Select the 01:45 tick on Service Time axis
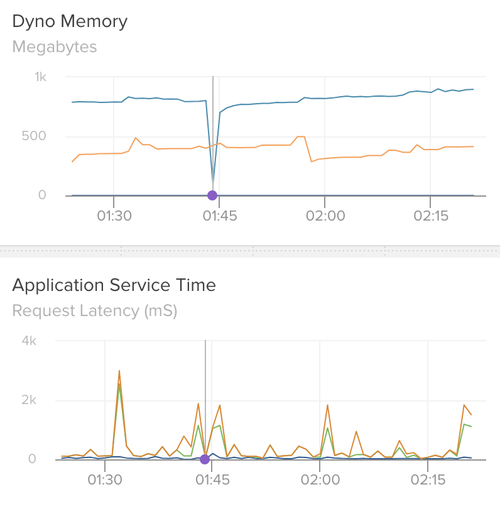 [x=212, y=480]
